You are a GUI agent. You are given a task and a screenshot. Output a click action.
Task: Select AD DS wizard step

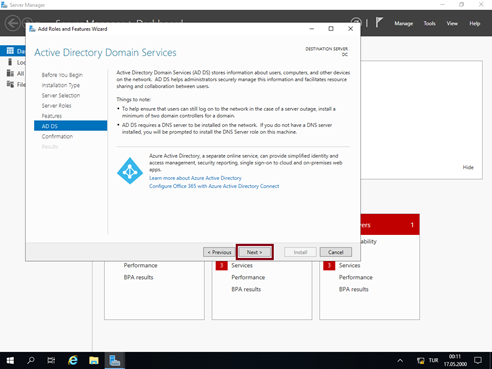(71, 126)
